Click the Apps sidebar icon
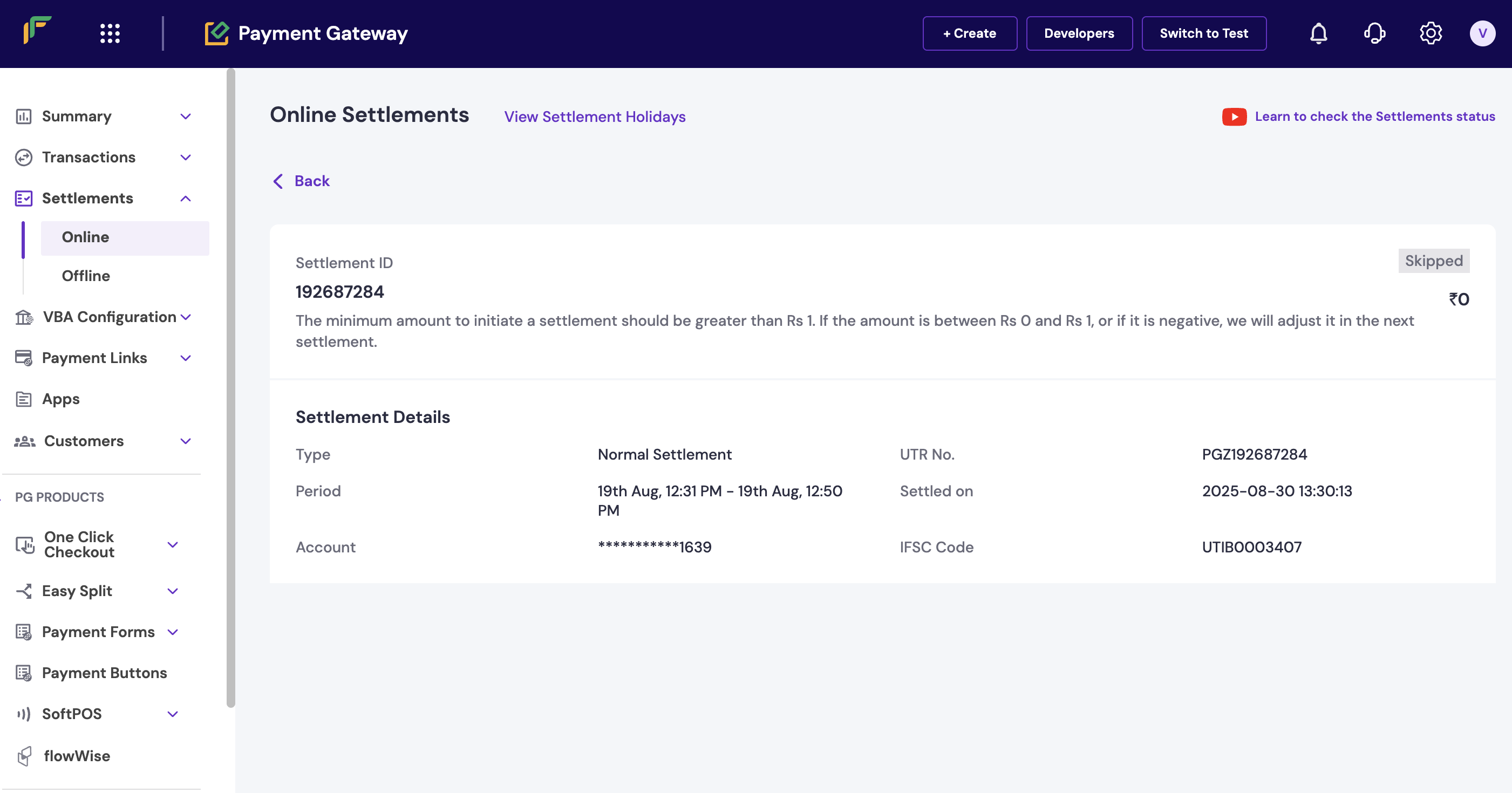 pos(24,399)
